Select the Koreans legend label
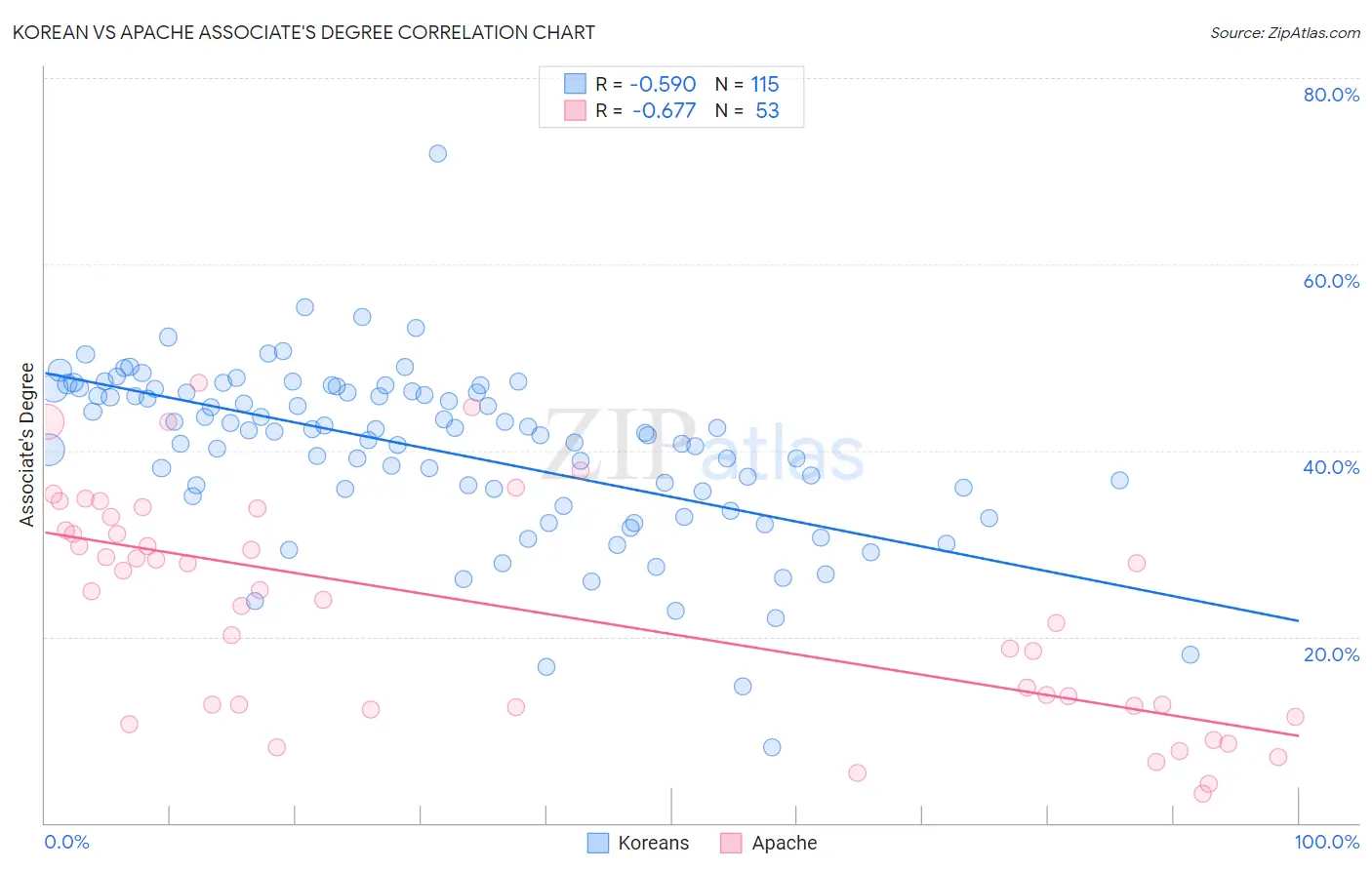This screenshot has height=870, width=1372. [653, 843]
